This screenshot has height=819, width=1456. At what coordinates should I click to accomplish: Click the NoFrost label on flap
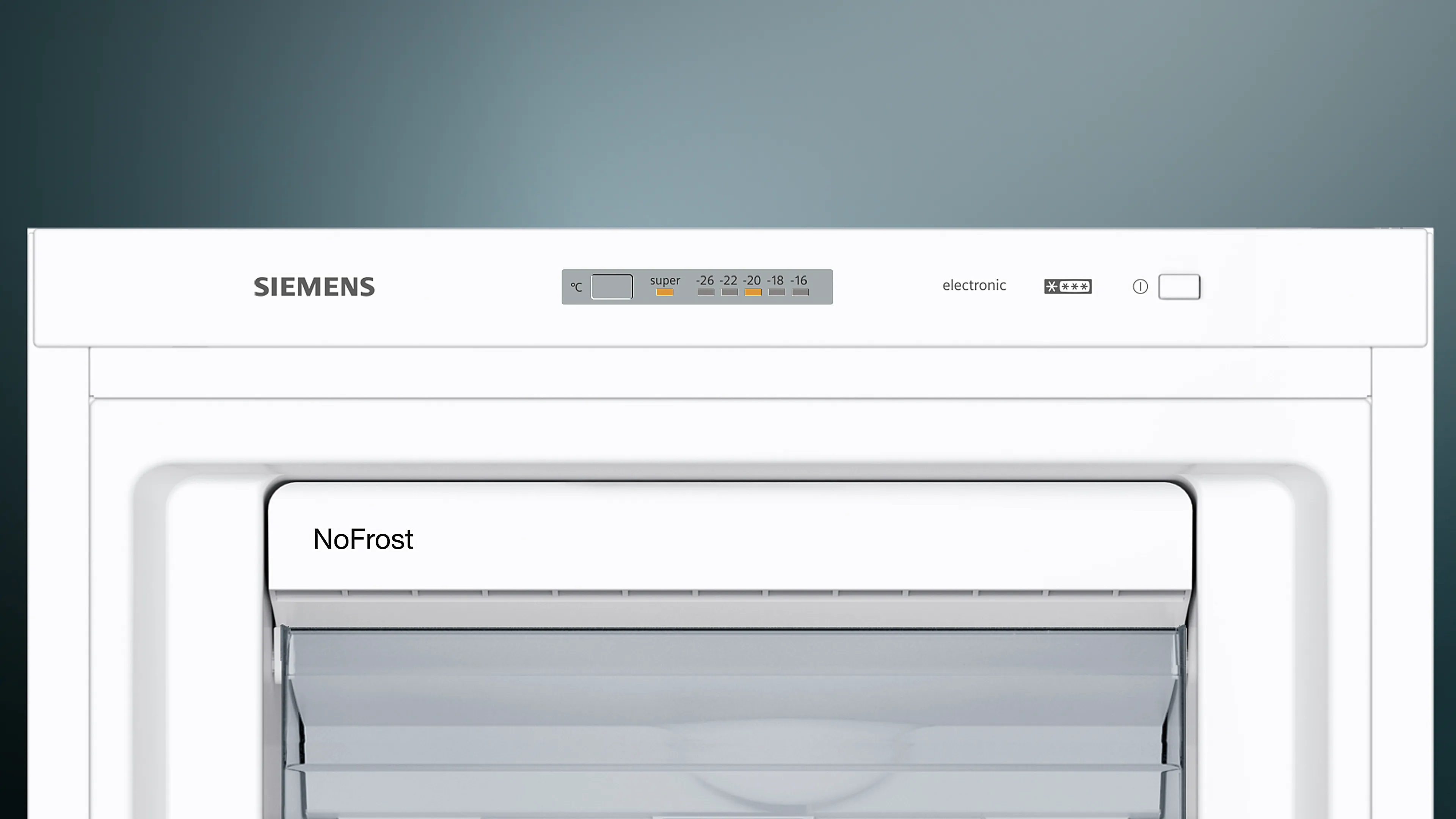pos(363,539)
